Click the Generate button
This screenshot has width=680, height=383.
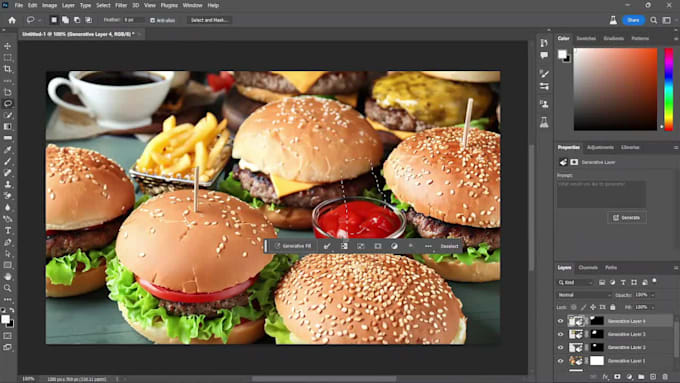(x=627, y=217)
